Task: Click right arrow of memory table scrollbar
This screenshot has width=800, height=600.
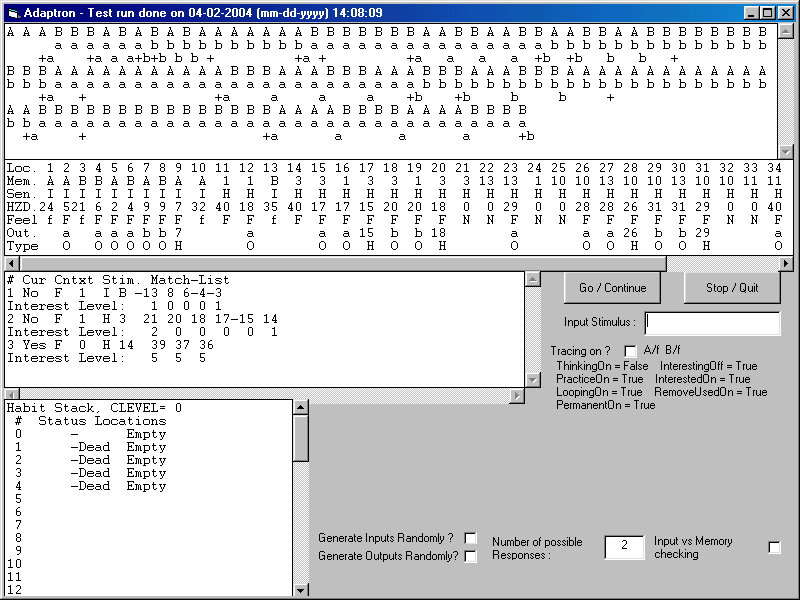Action: [x=786, y=264]
